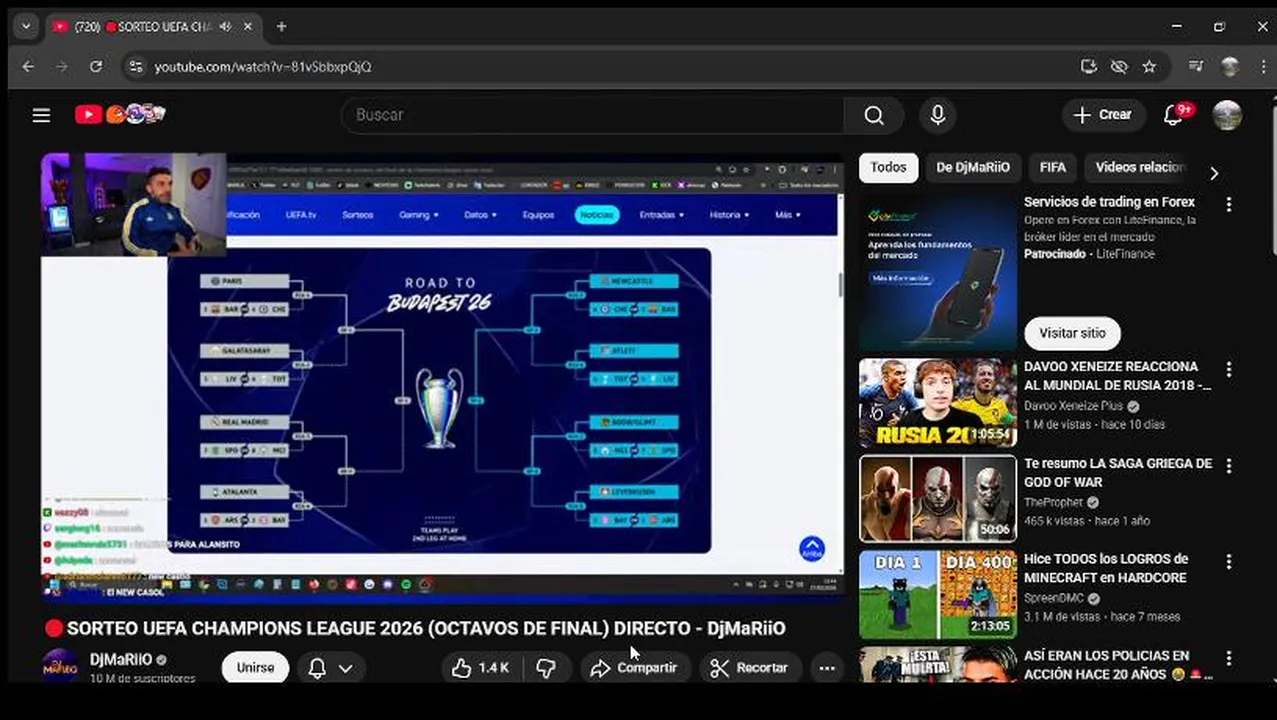Screen dimensions: 1277x720
Task: Open the Te resumo LA SAGA GRIEGA title
Action: pos(1117,473)
